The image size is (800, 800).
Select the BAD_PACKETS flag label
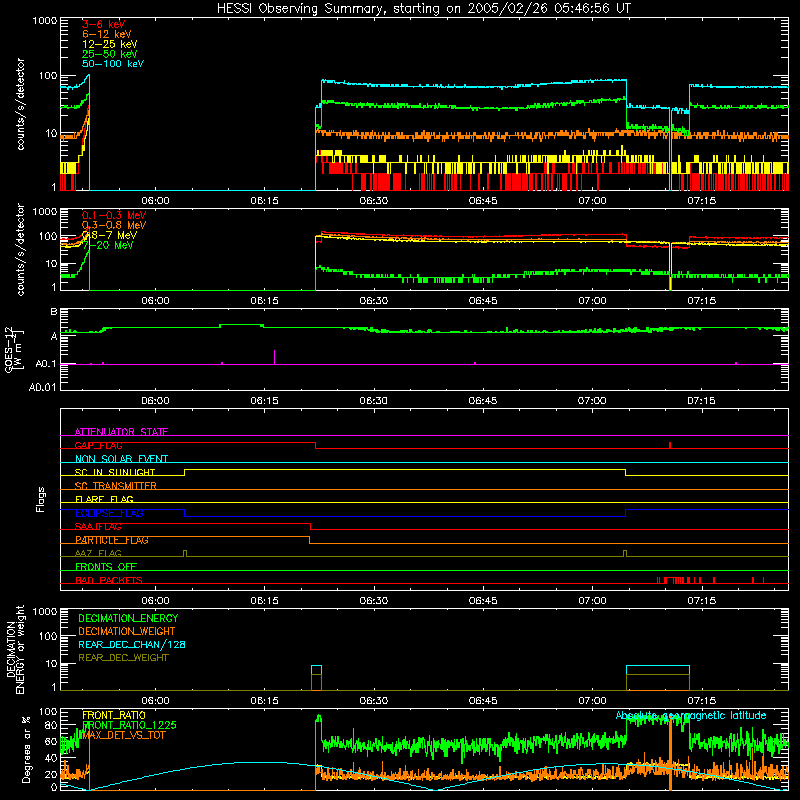pyautogui.click(x=109, y=580)
